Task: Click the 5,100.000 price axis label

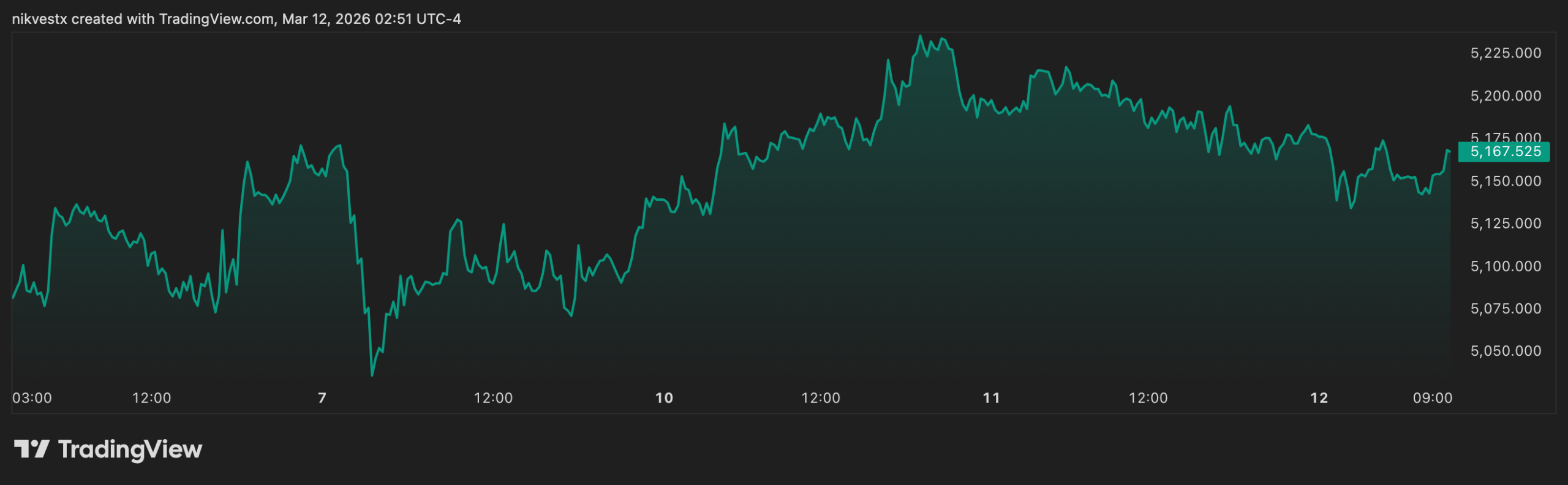Action: click(x=1506, y=266)
